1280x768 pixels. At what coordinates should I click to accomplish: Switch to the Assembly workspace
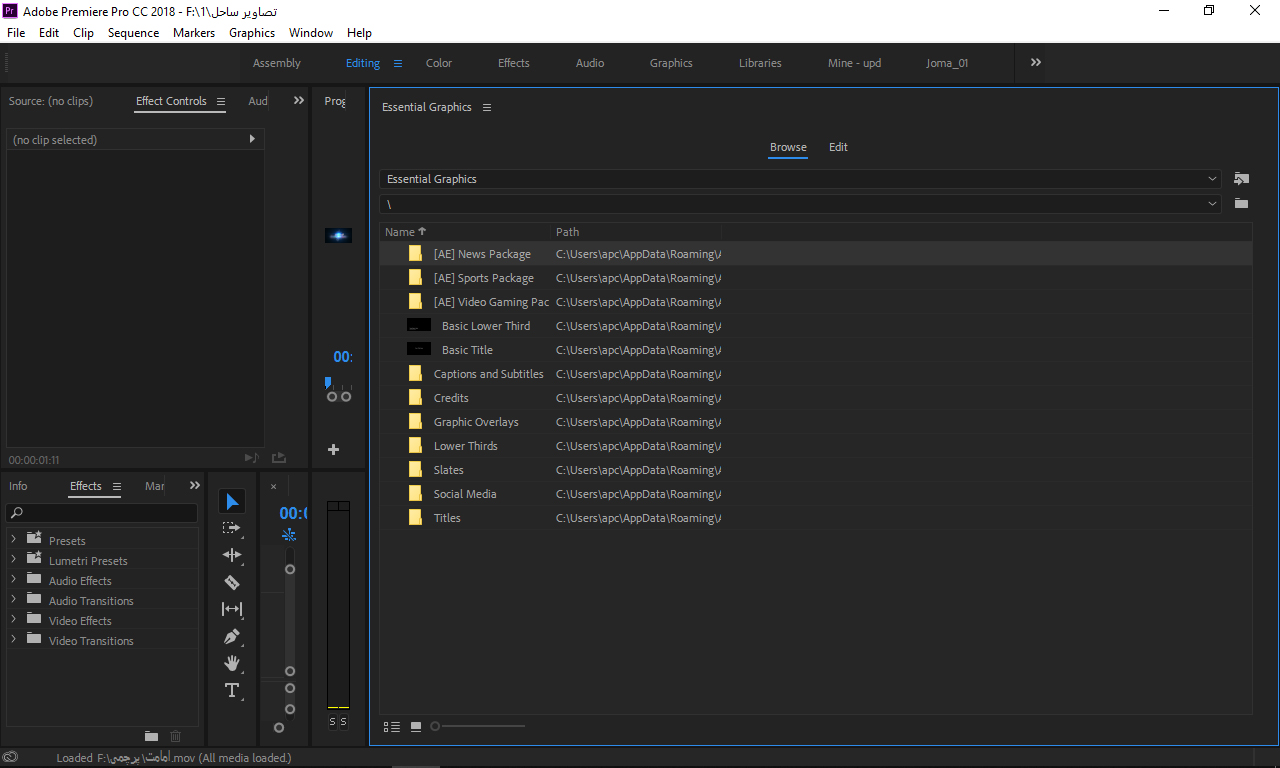pos(277,63)
